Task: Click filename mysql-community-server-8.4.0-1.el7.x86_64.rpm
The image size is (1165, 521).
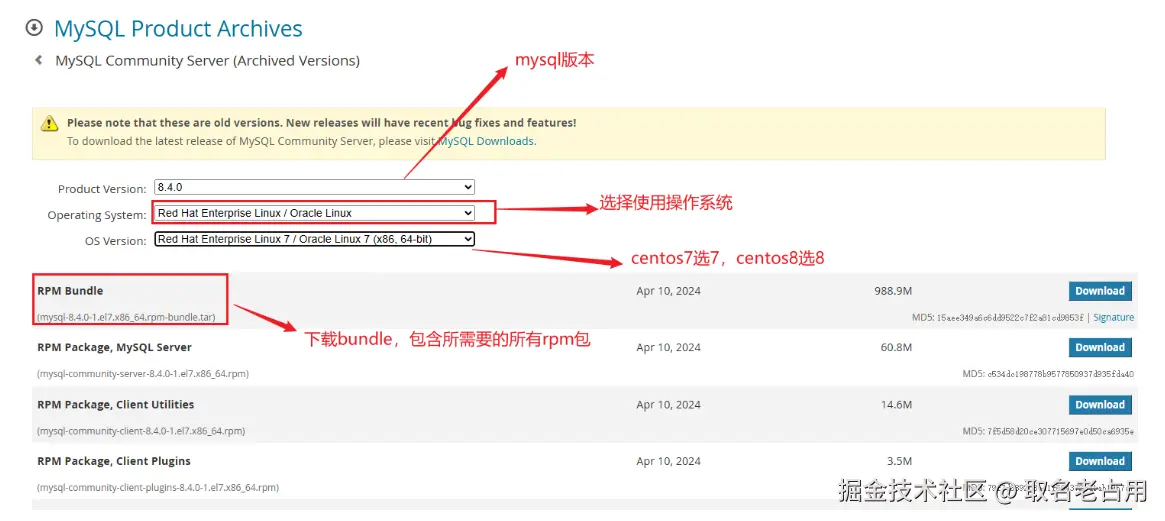Action: tap(143, 374)
